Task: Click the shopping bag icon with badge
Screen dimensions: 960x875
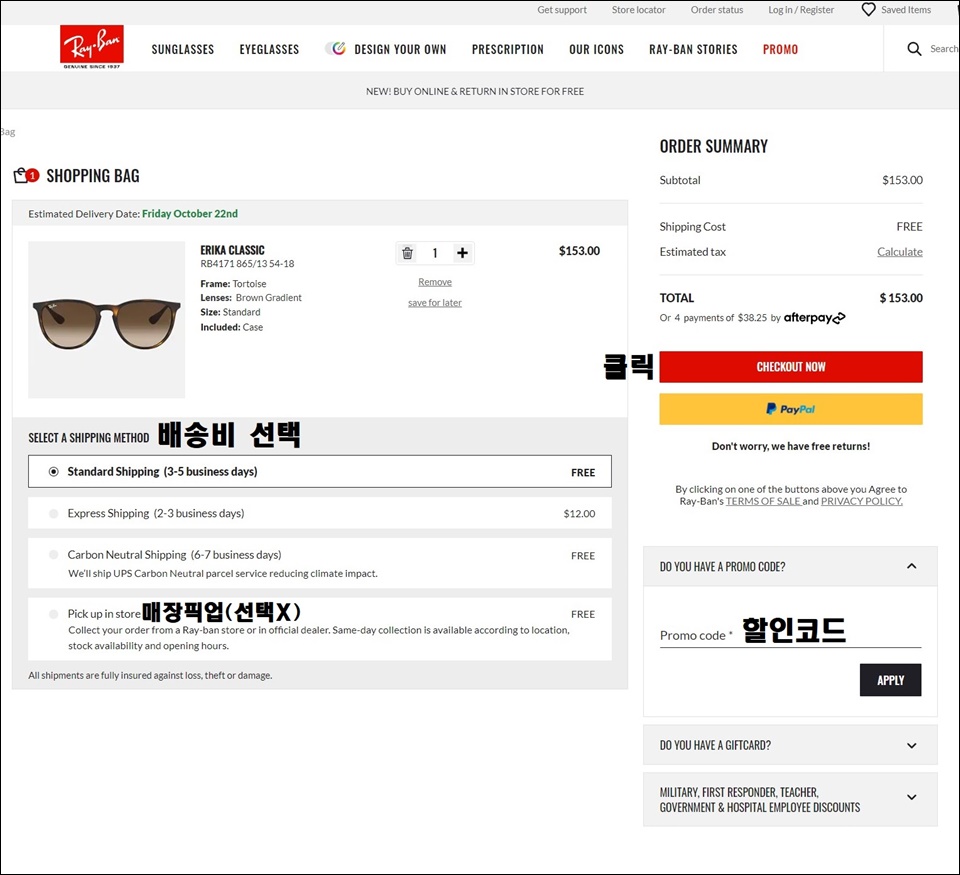Action: (26, 176)
